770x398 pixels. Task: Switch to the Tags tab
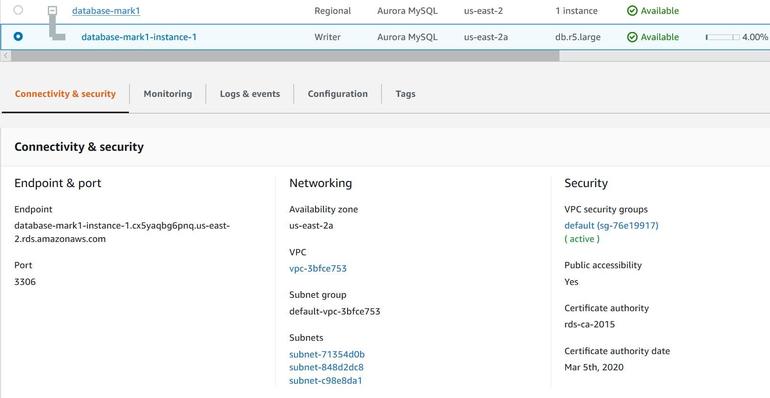click(406, 94)
